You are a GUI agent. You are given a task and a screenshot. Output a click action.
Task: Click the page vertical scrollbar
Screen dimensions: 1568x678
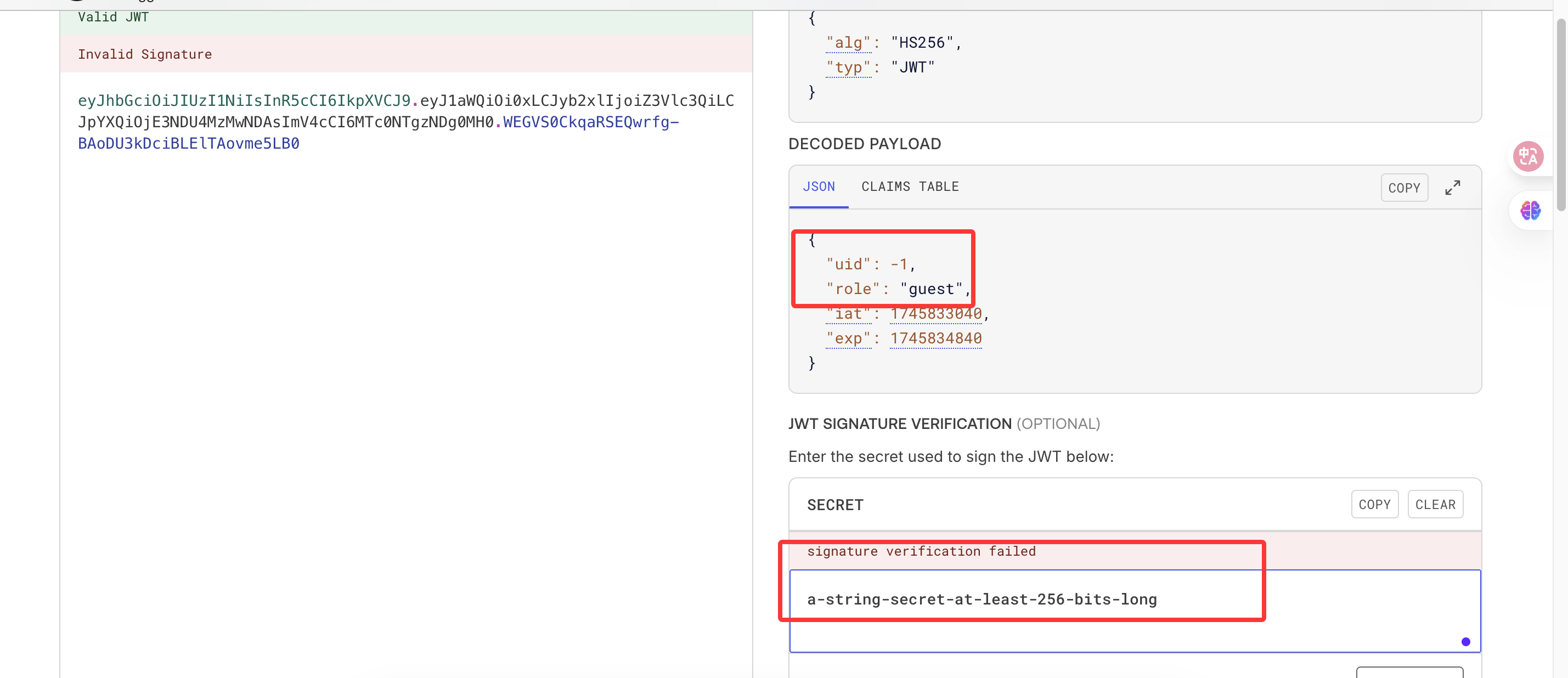pyautogui.click(x=1560, y=115)
